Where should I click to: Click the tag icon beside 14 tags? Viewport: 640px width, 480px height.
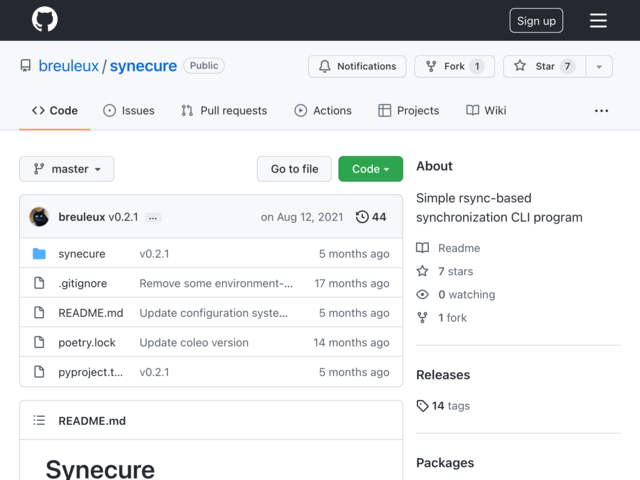click(422, 406)
